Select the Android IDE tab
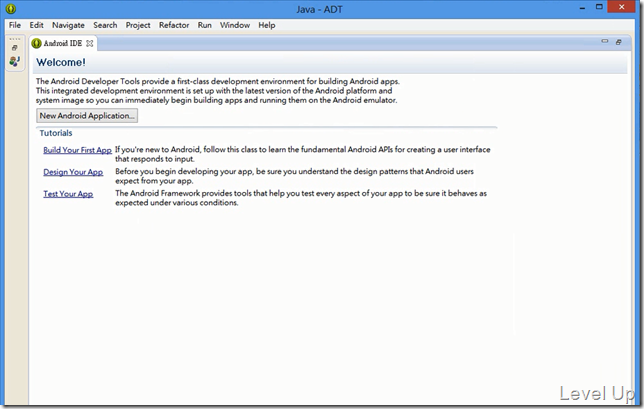Image resolution: width=644 pixels, height=409 pixels. (63, 43)
